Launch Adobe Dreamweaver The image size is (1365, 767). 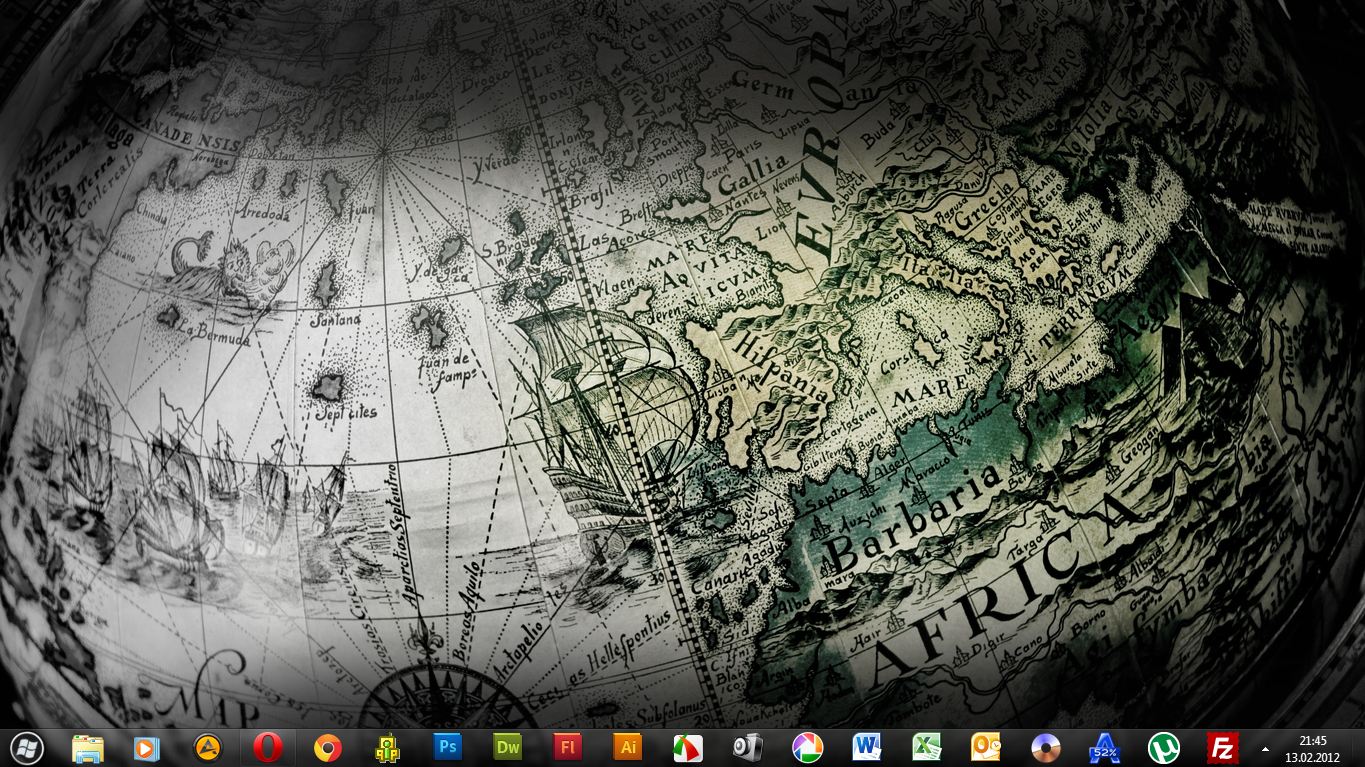click(x=507, y=747)
